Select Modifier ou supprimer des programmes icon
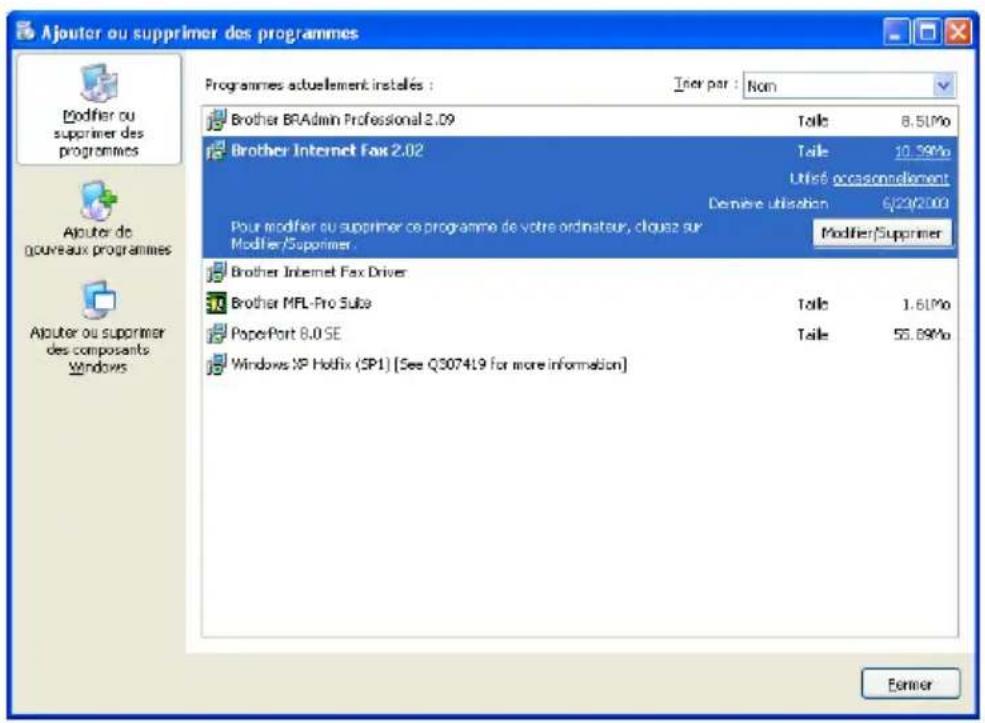This screenshot has height=723, width=985. click(99, 83)
